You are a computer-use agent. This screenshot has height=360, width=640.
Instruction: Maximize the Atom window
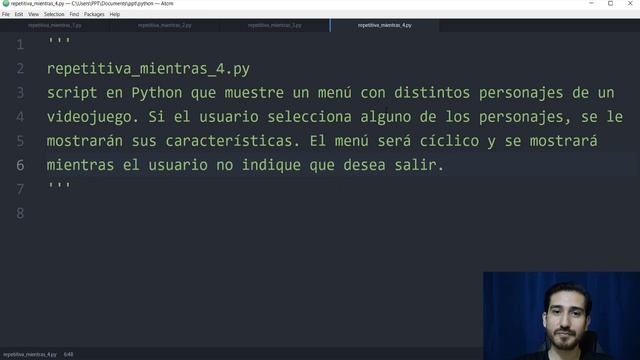tap(610, 4)
